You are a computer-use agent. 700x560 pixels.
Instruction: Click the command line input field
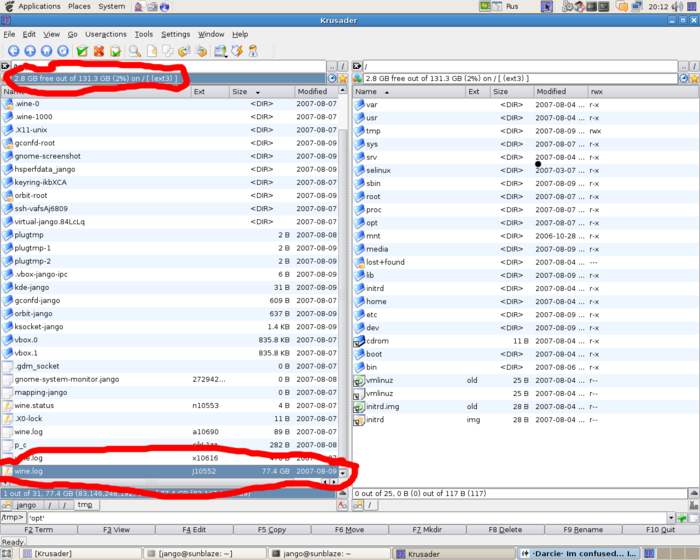click(x=347, y=518)
